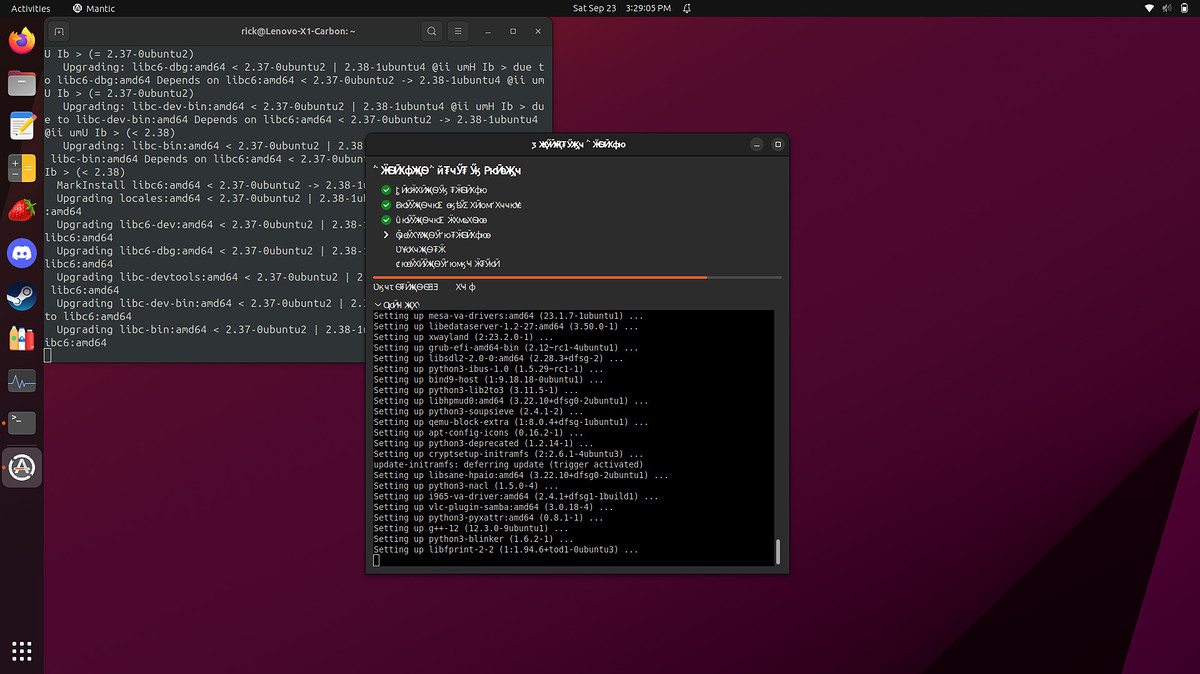The image size is (1200, 674).
Task: Click the line 'Setting up libsdl2-2.0-0:amd64'
Action: click(498, 358)
